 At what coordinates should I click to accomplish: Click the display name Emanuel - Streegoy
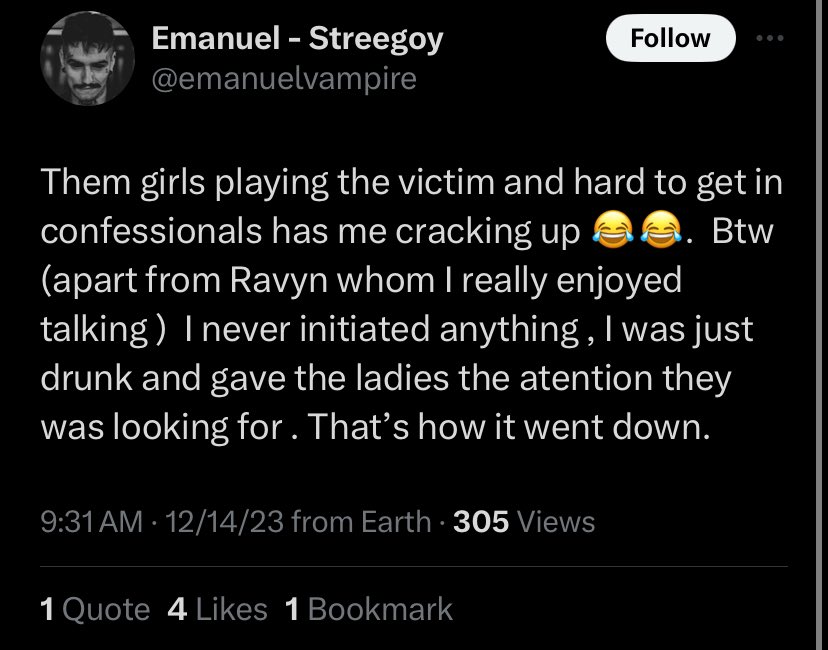click(x=297, y=39)
